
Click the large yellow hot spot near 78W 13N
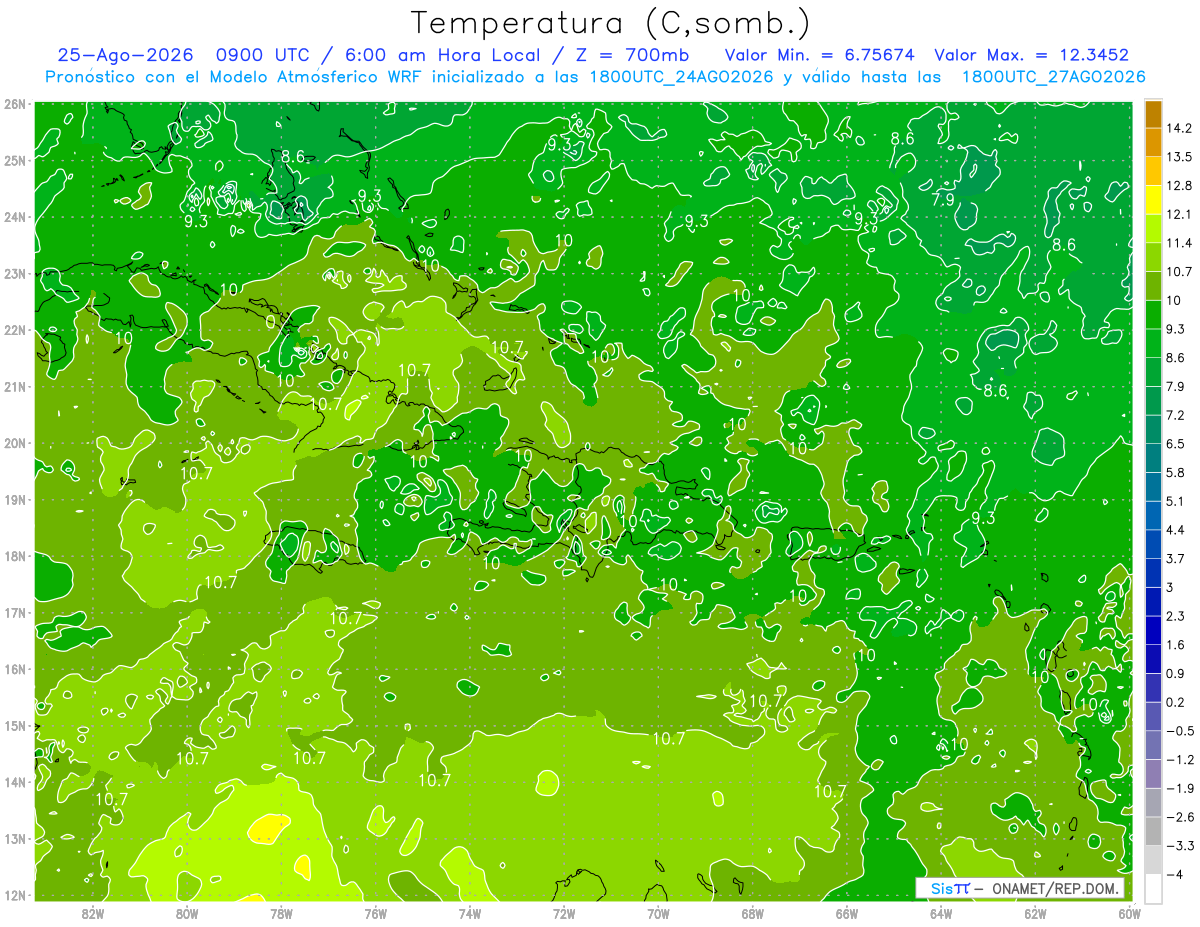click(x=268, y=828)
